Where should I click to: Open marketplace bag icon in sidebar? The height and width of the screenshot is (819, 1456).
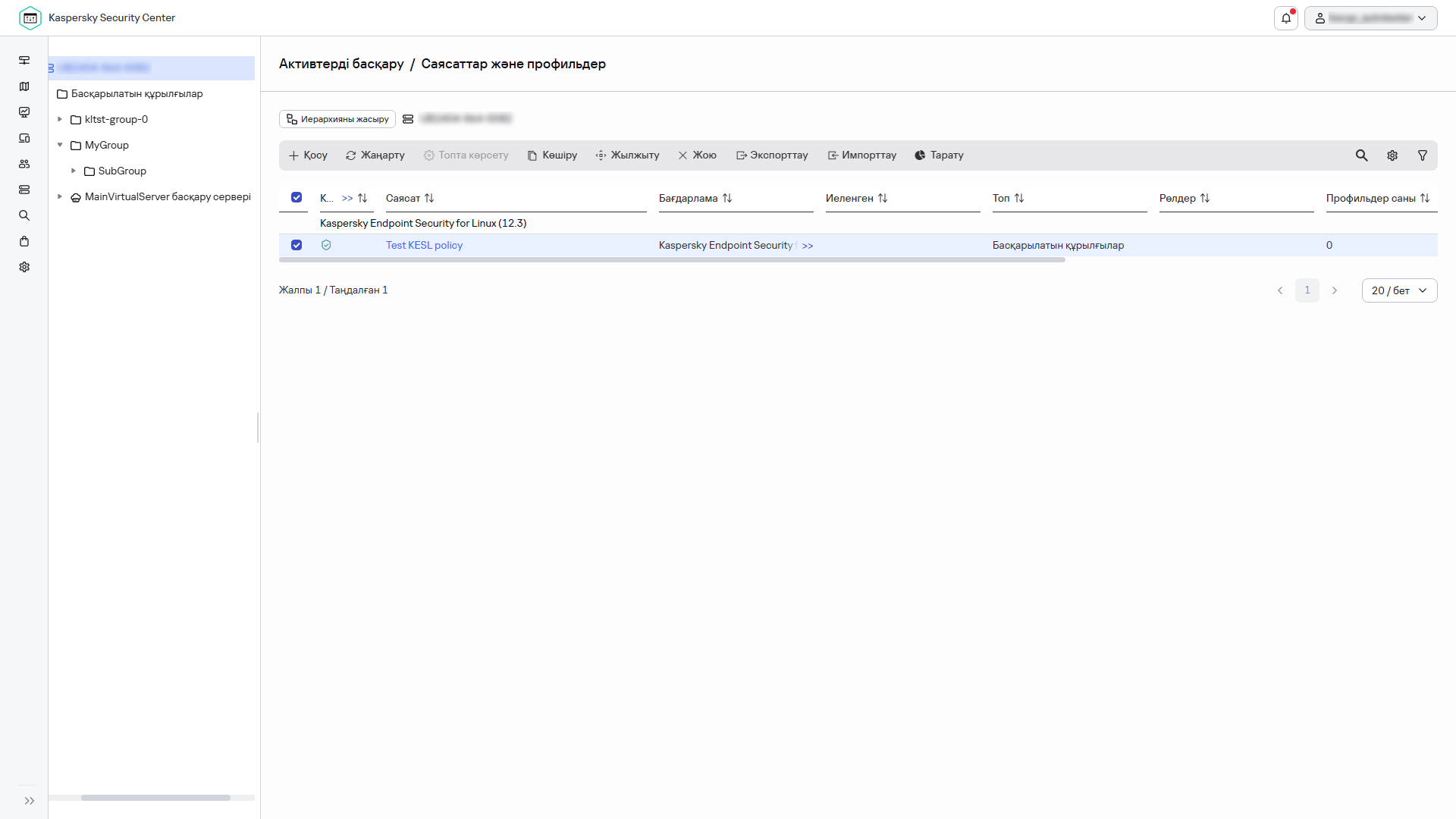point(24,242)
